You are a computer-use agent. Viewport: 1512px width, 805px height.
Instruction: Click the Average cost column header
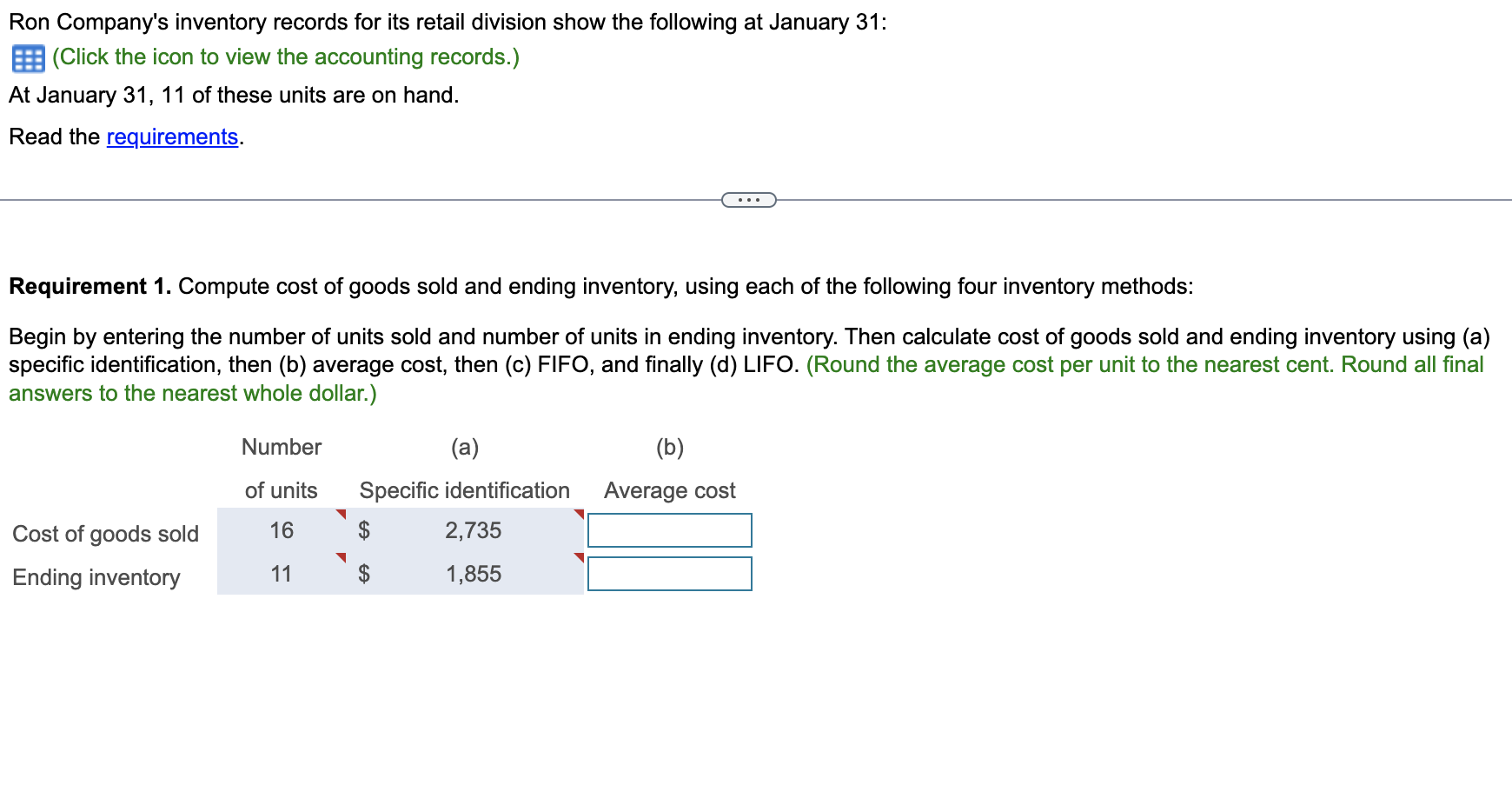tap(669, 489)
